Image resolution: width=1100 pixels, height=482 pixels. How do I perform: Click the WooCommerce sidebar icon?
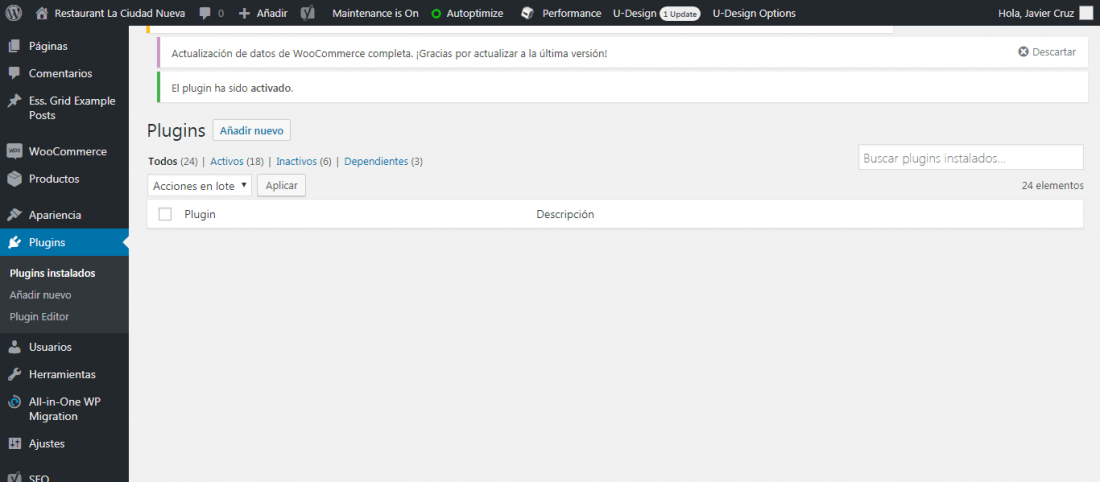tap(14, 151)
